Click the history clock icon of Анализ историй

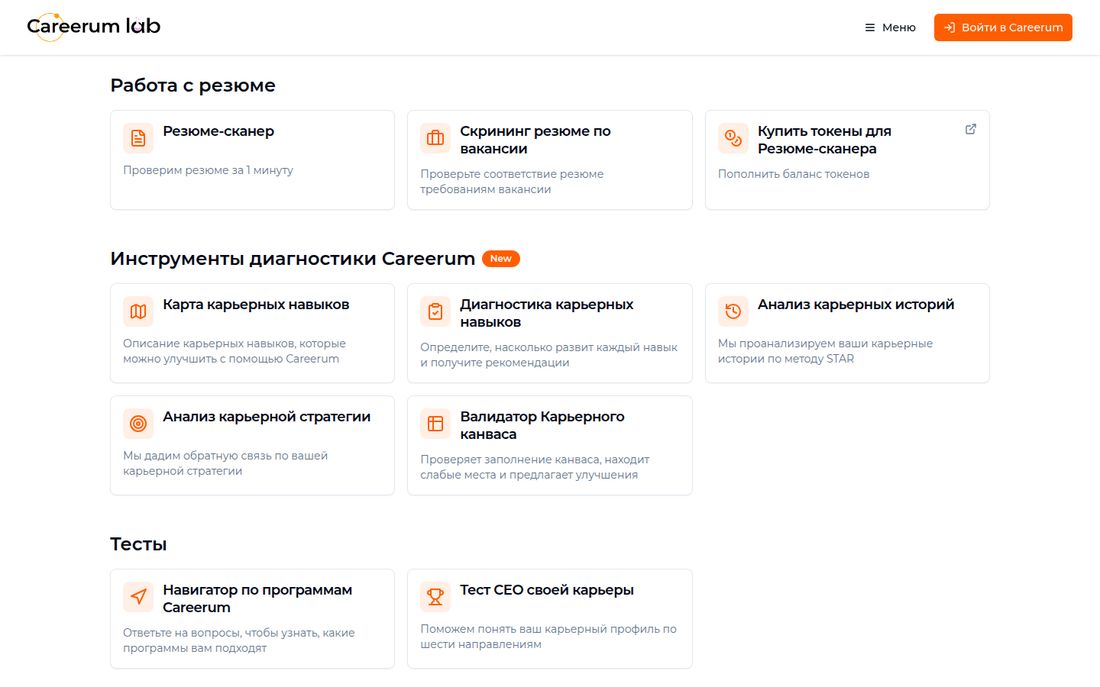[733, 312]
